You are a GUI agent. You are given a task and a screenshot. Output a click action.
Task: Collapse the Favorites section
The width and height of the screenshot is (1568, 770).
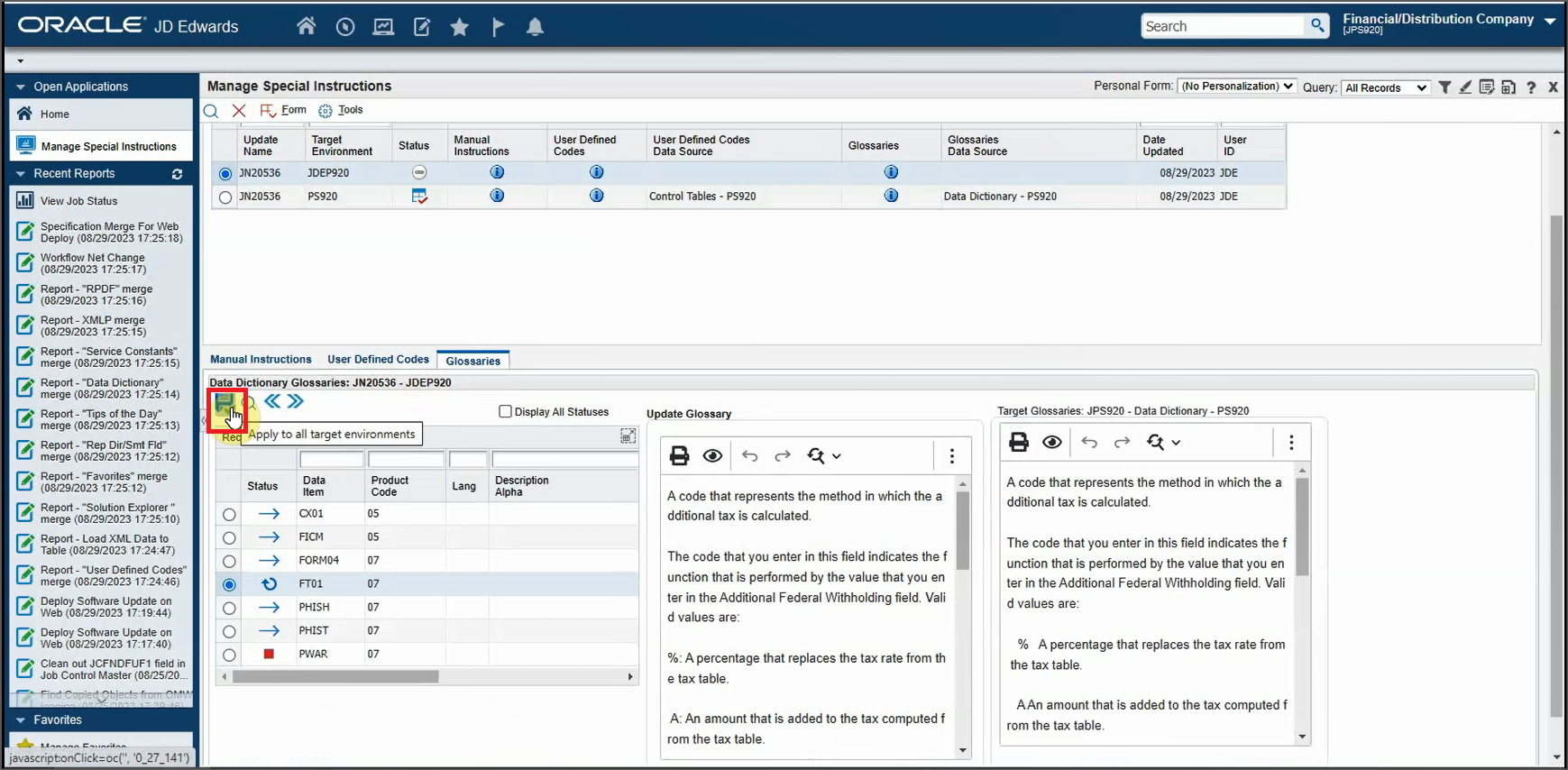pyautogui.click(x=20, y=720)
